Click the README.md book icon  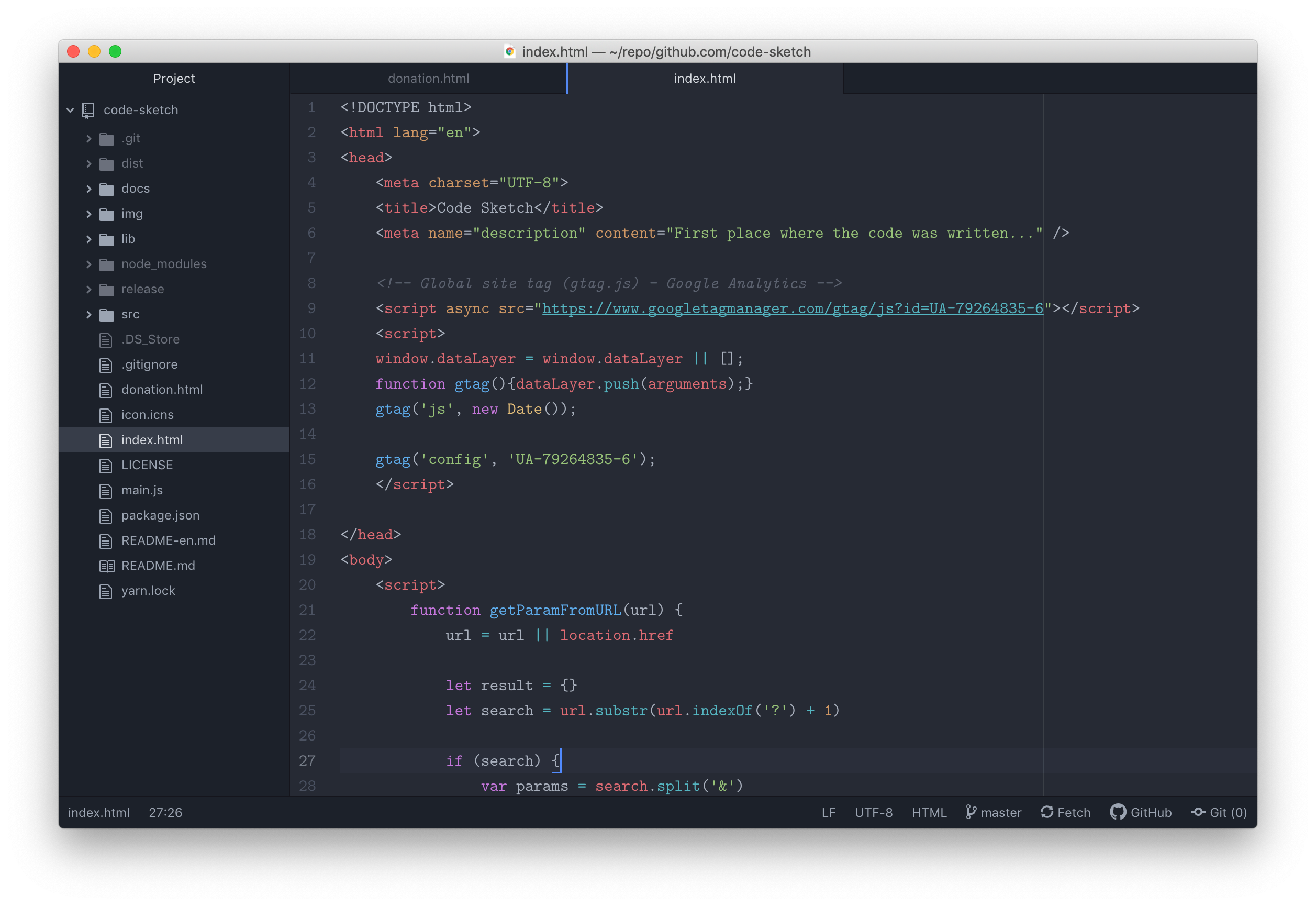point(107,566)
